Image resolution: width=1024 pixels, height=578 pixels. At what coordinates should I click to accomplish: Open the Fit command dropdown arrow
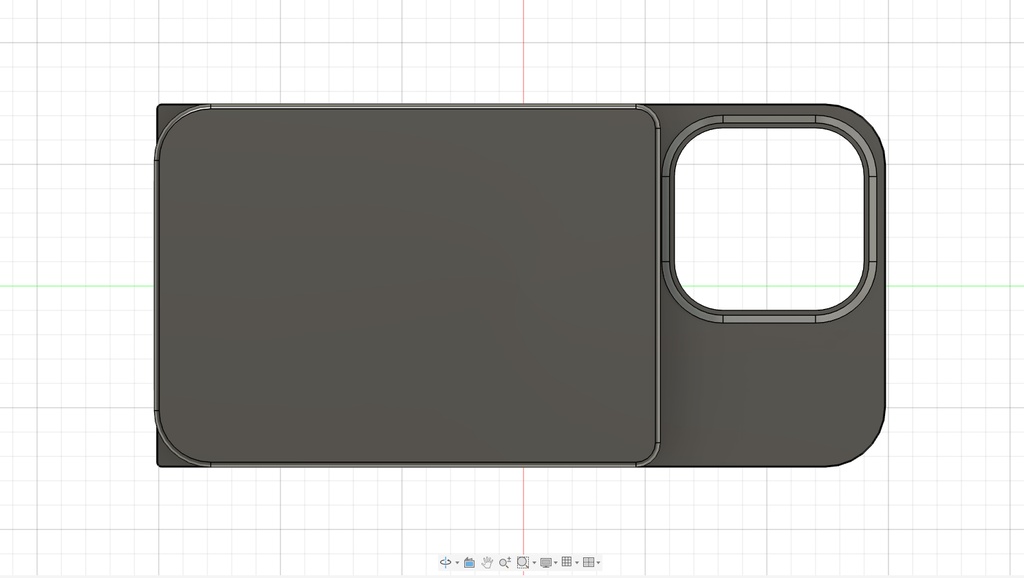click(x=534, y=562)
